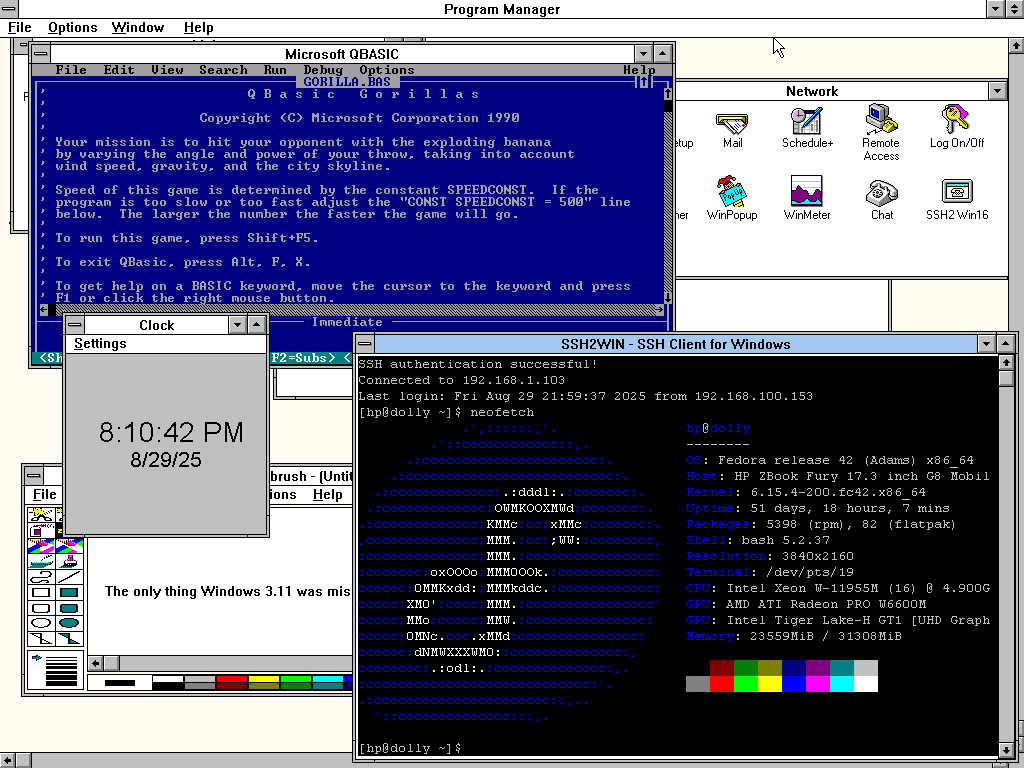
Task: Open the SSH2WIN window control menu box
Action: coord(365,344)
